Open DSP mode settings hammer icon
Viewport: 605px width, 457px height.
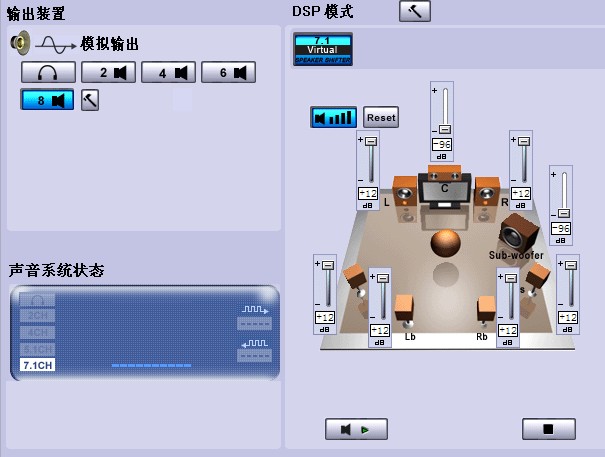pos(414,11)
